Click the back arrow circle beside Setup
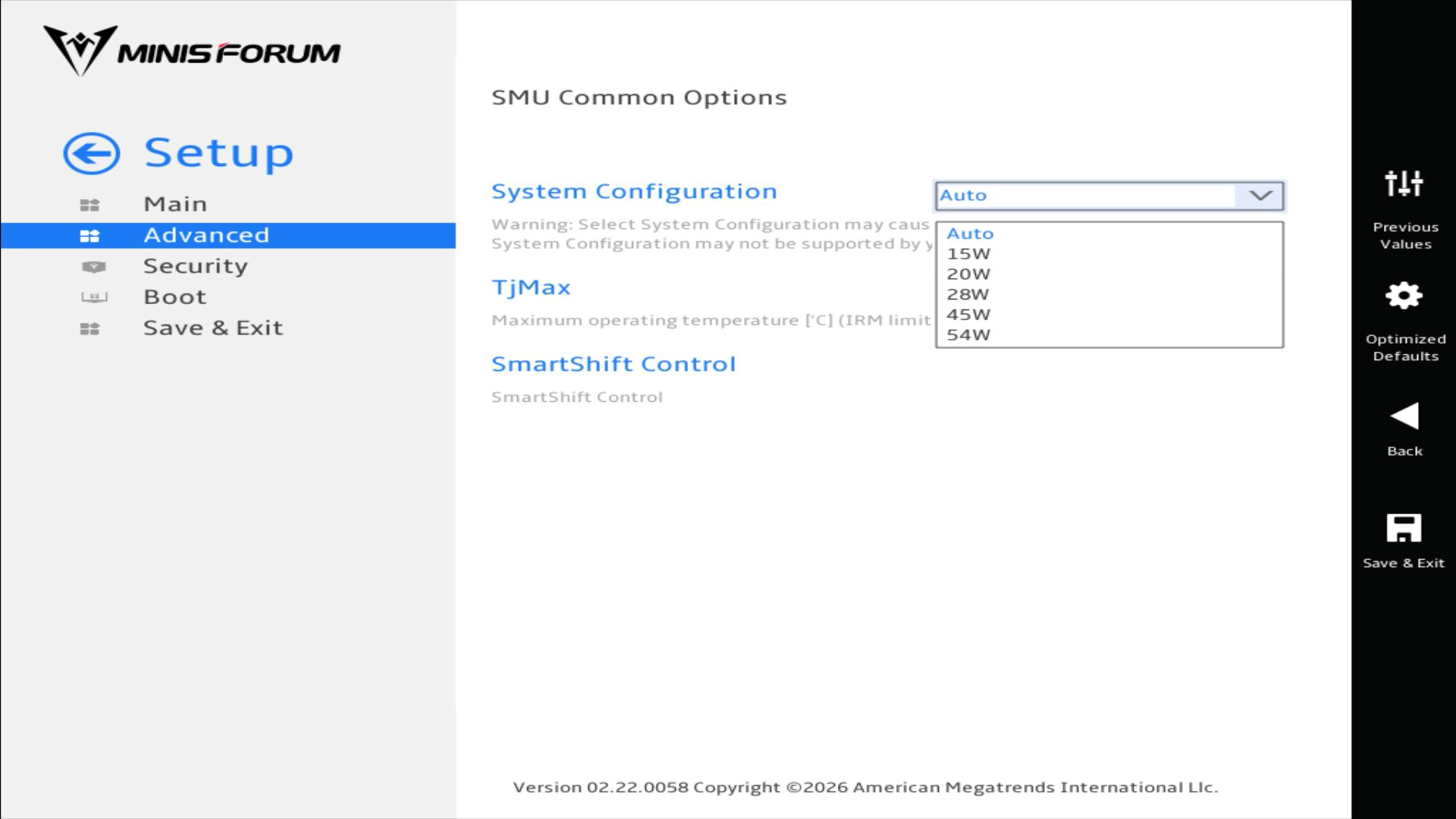Image resolution: width=1456 pixels, height=819 pixels. (91, 154)
